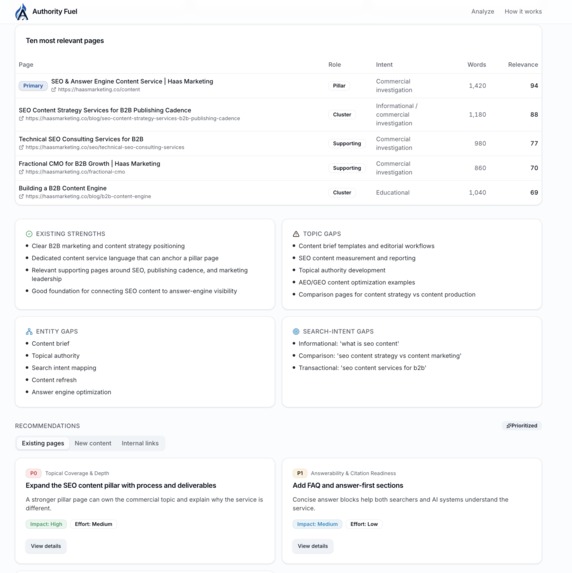This screenshot has width=572, height=573.
Task: Open Fractional CMO for B2B Growth page title
Action: pyautogui.click(x=89, y=164)
